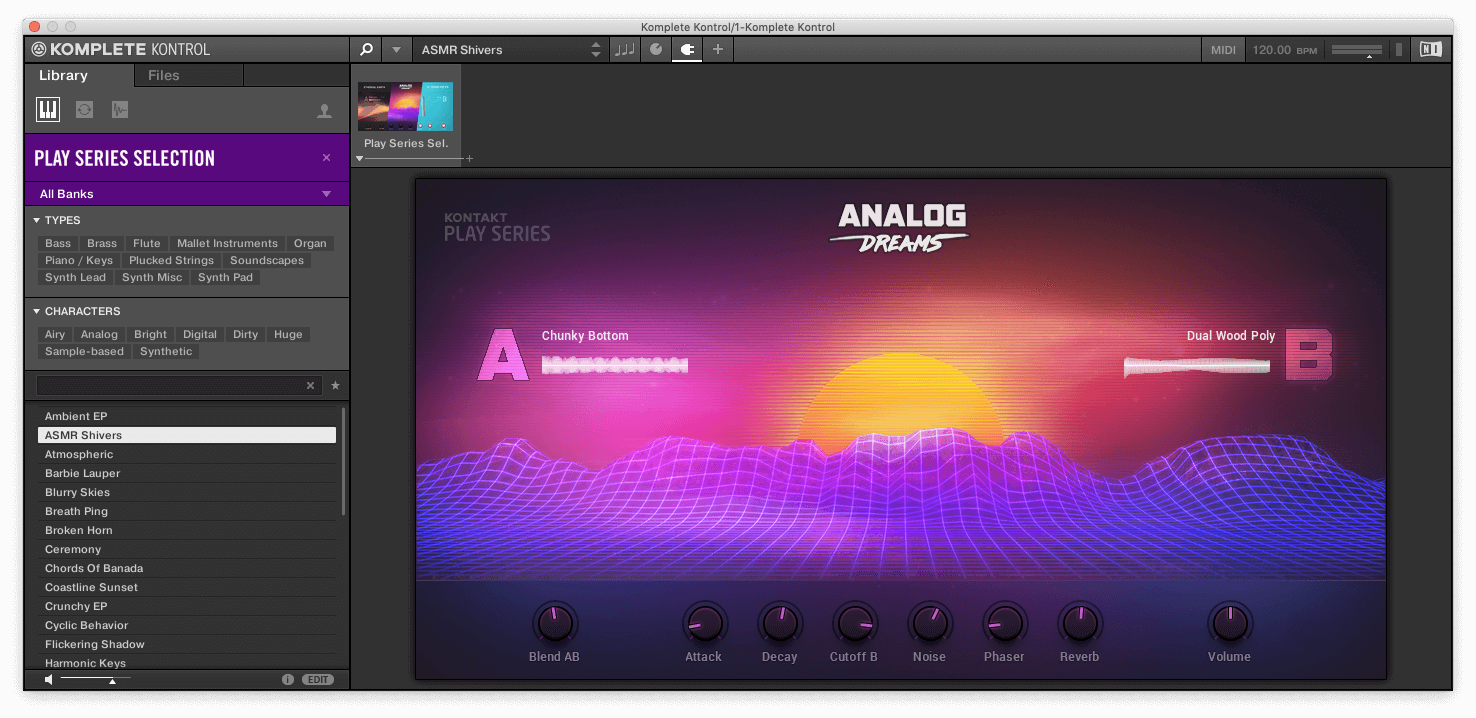Click the EDIT button
1476x718 pixels.
[x=318, y=679]
